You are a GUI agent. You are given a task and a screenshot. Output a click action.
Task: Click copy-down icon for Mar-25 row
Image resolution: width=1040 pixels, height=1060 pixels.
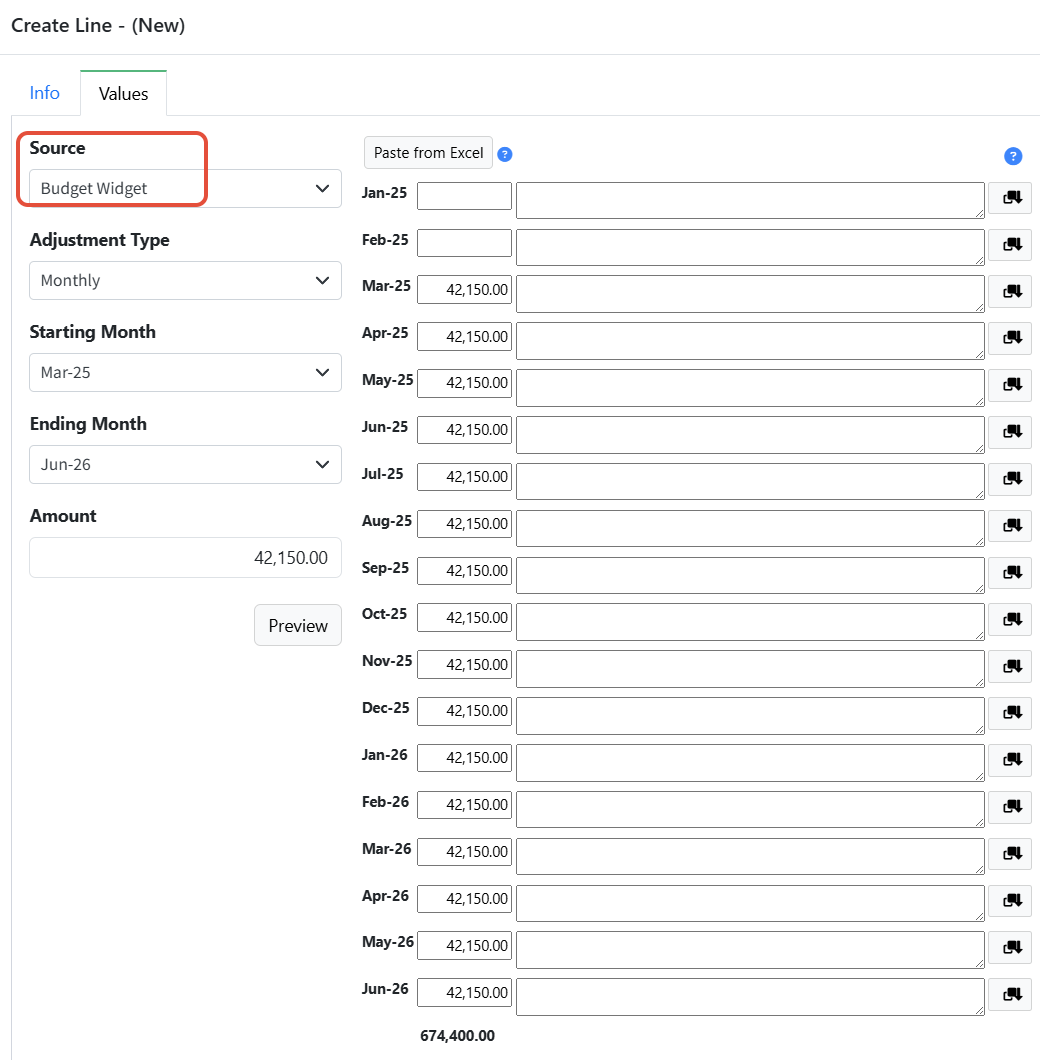pos(1010,291)
